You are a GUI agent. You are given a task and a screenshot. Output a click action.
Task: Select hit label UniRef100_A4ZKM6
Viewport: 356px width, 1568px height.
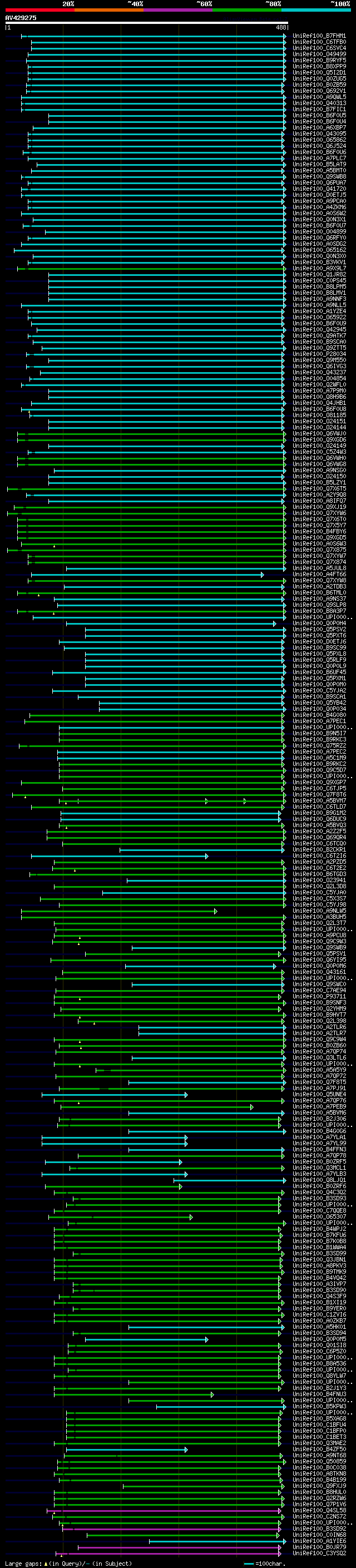click(319, 207)
